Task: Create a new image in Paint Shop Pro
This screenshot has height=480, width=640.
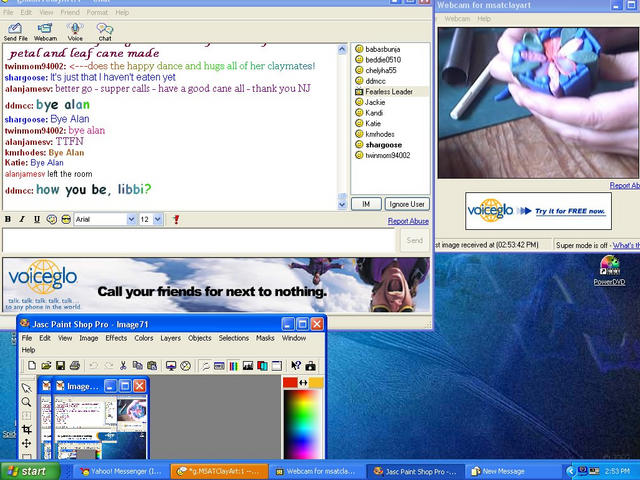Action: (32, 366)
